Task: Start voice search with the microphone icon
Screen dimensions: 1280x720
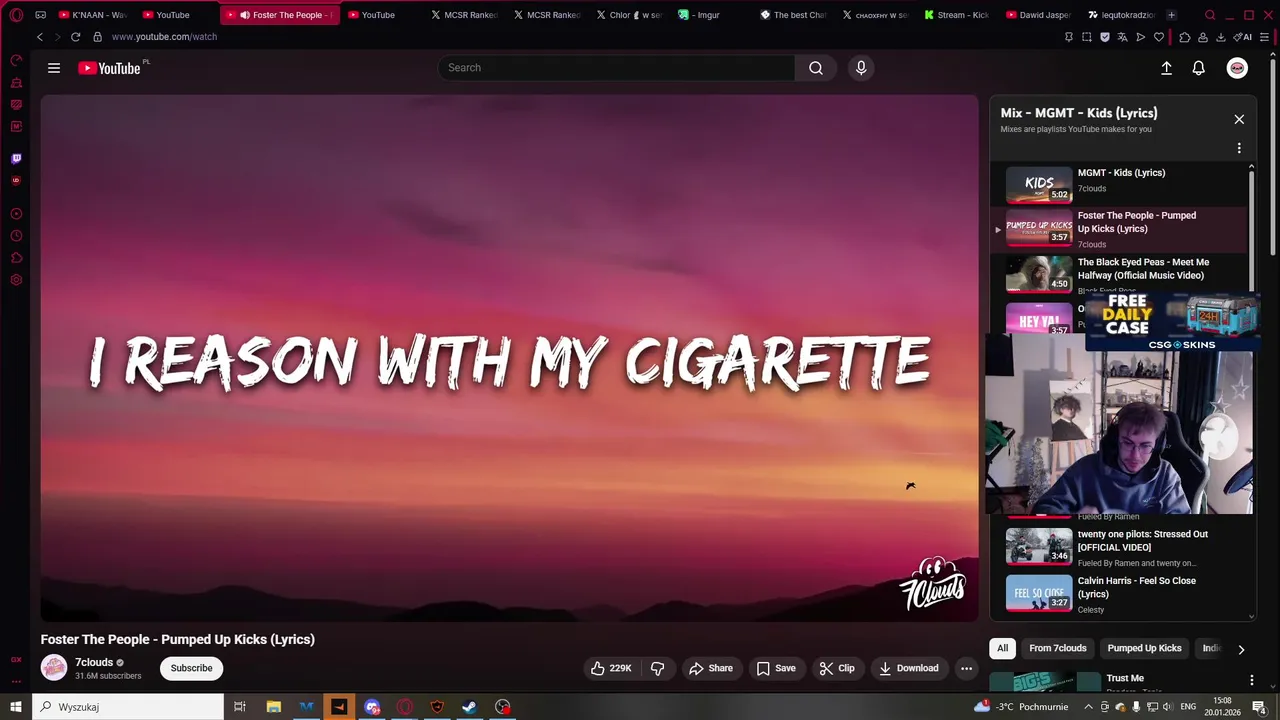Action: pos(861,68)
